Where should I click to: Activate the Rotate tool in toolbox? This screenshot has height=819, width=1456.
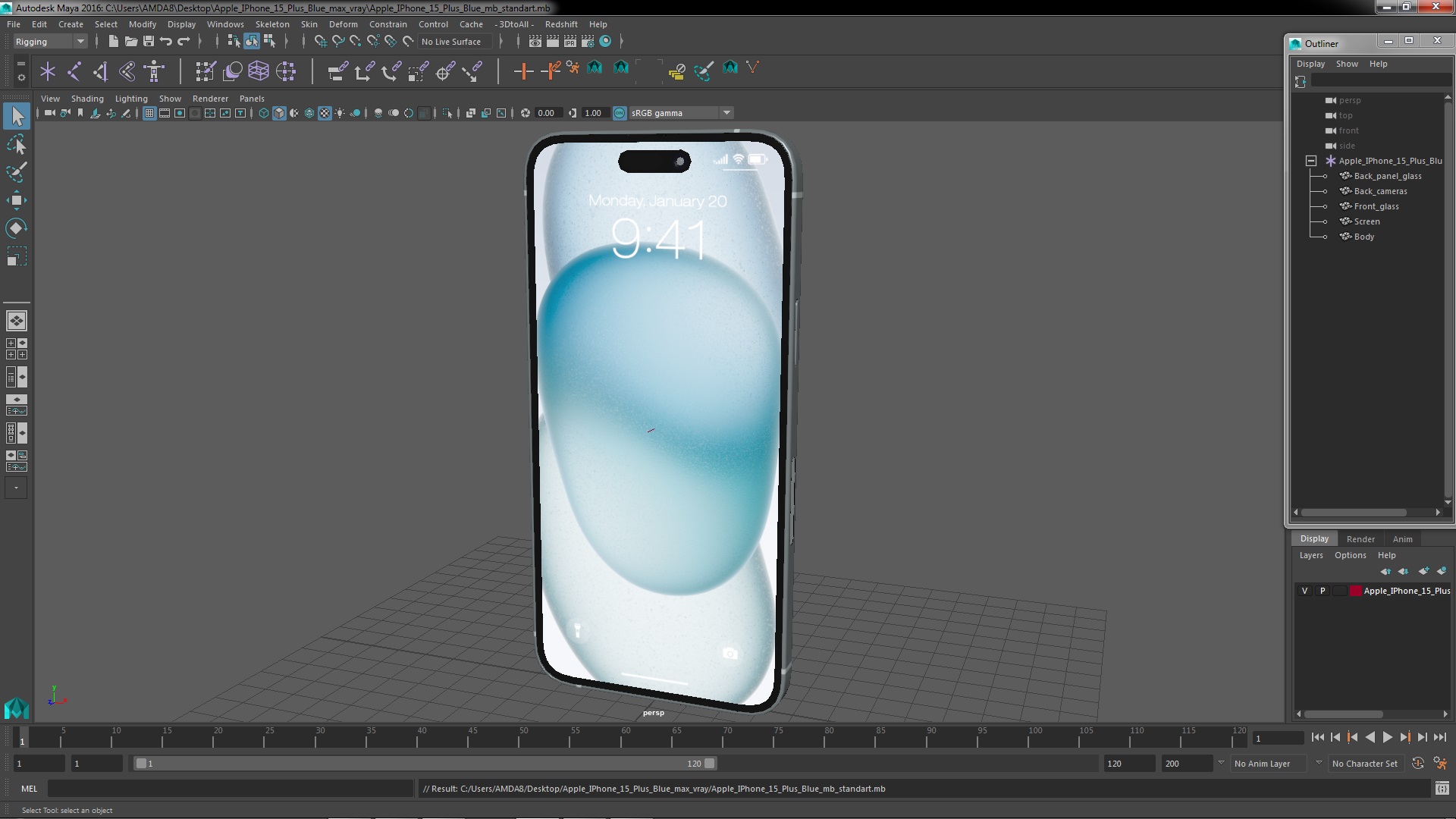(x=17, y=228)
